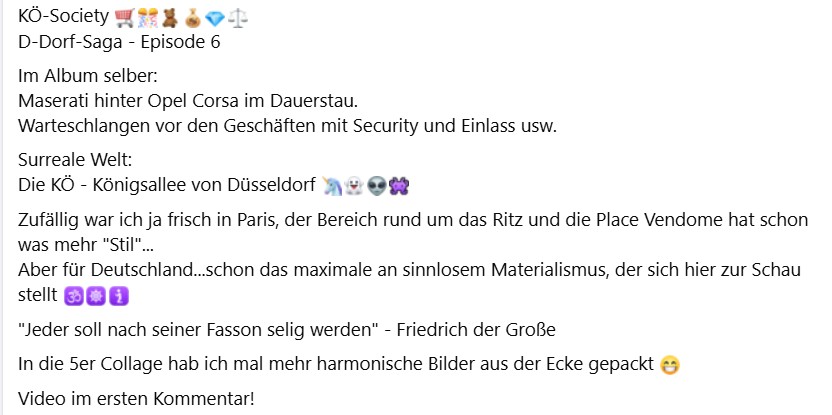Click the purple alien monster emoji
832x415 pixels.
click(x=400, y=186)
